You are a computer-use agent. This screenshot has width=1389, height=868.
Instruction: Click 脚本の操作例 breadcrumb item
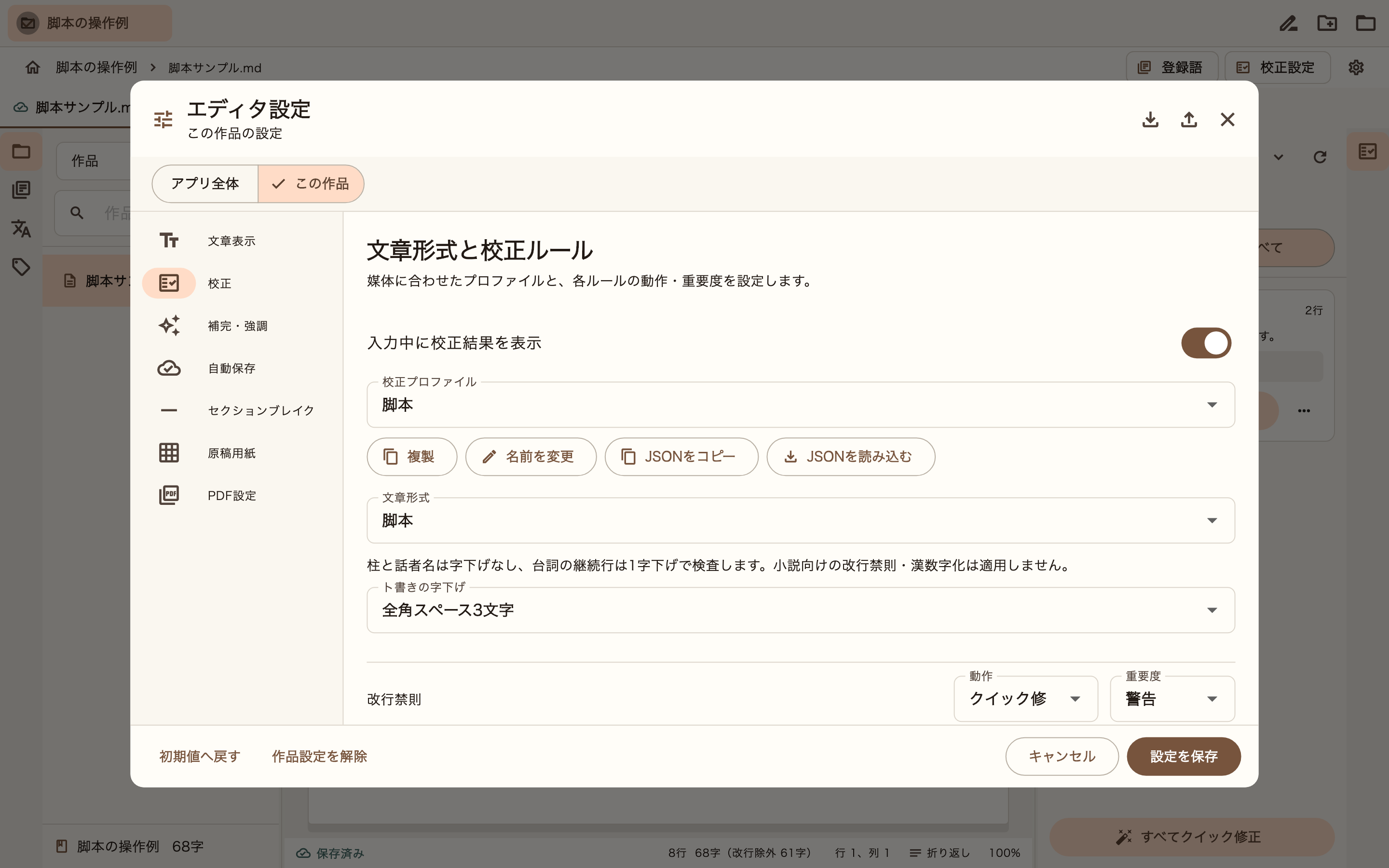[96, 67]
